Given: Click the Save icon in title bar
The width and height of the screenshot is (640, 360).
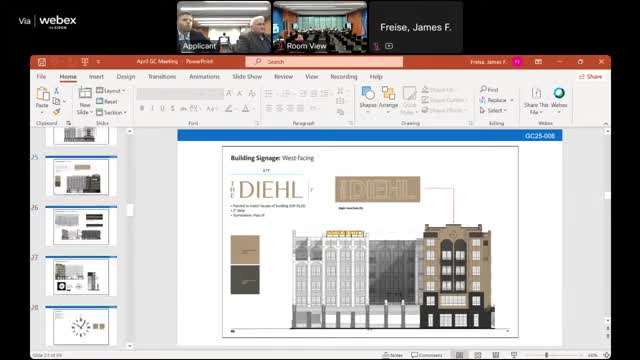Looking at the screenshot, I should (x=42, y=62).
